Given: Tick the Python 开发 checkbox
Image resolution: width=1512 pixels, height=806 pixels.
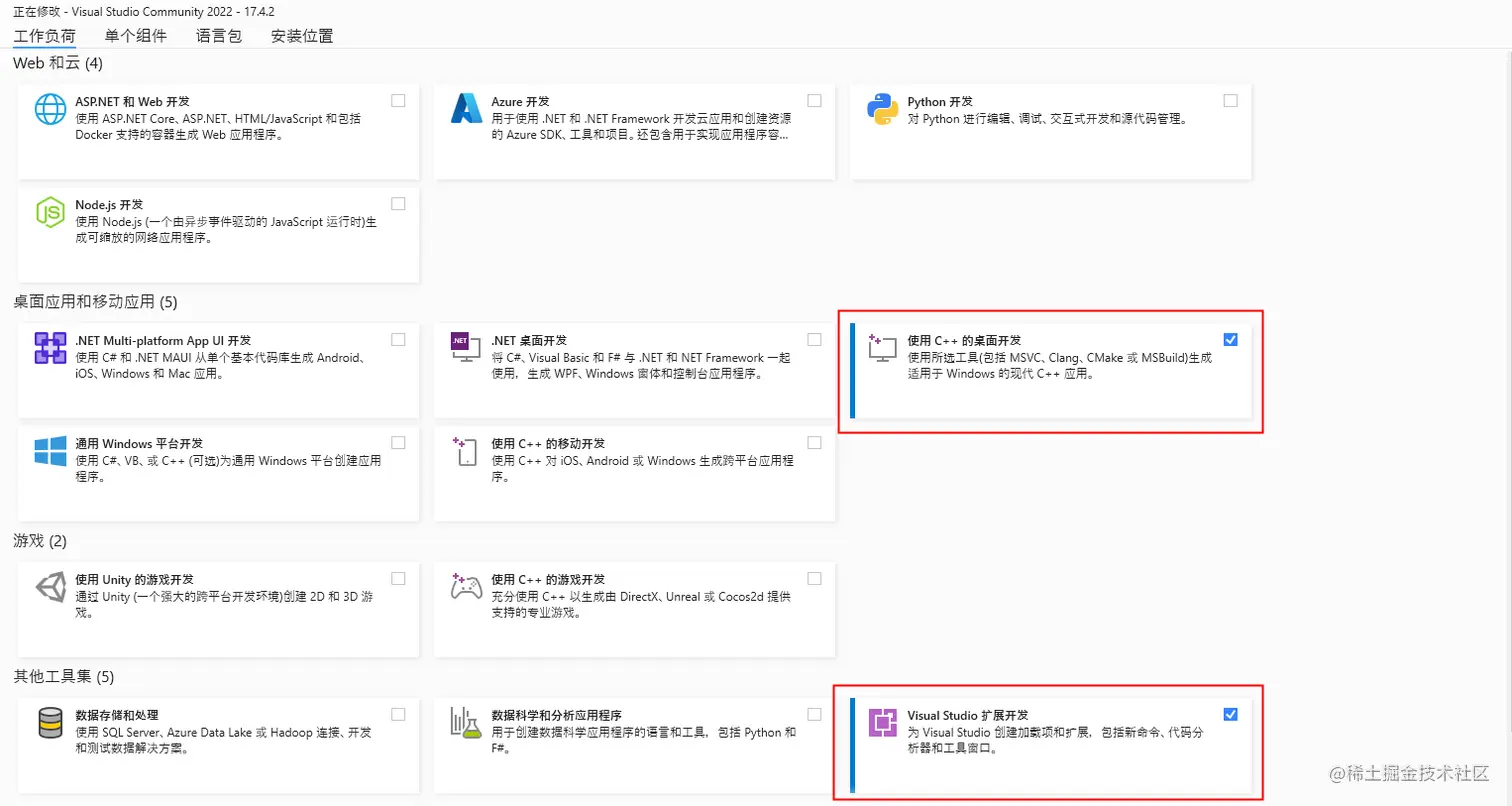Looking at the screenshot, I should click(1230, 100).
